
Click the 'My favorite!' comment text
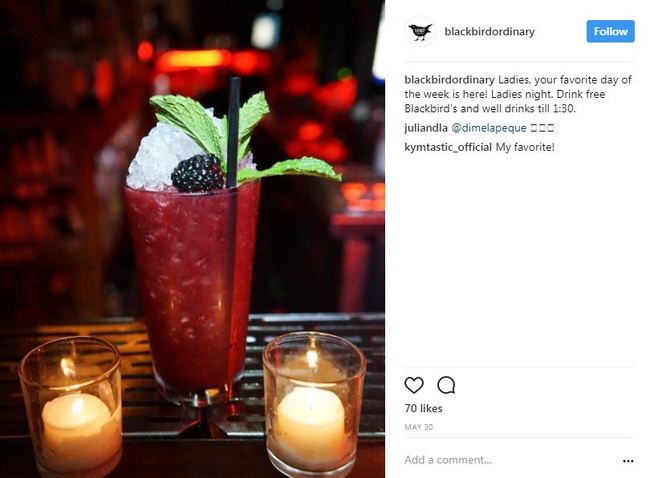click(x=525, y=147)
